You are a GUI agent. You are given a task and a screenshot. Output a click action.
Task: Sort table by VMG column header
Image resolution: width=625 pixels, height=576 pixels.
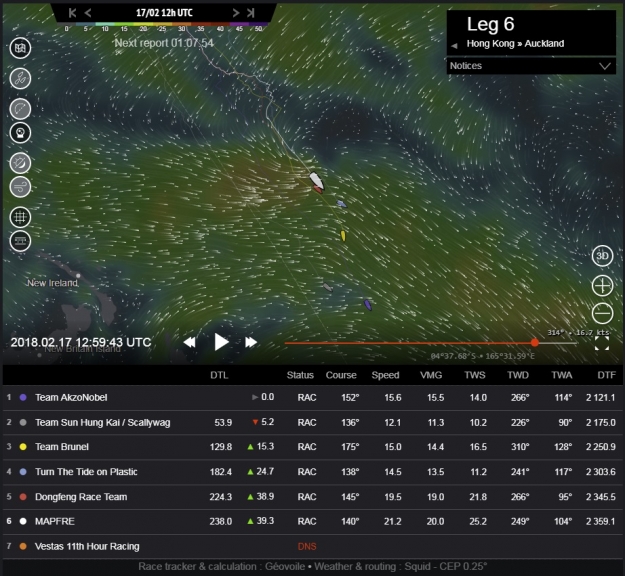pos(431,375)
